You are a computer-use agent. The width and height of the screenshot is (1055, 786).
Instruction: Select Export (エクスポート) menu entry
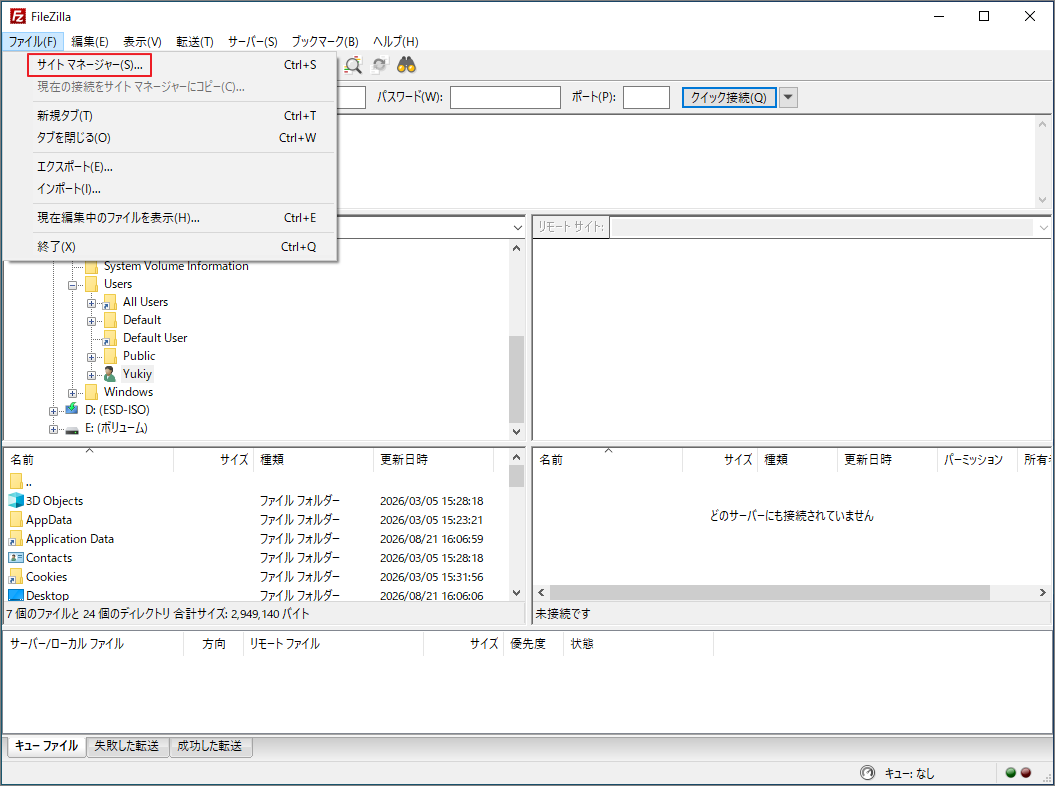pyautogui.click(x=170, y=167)
